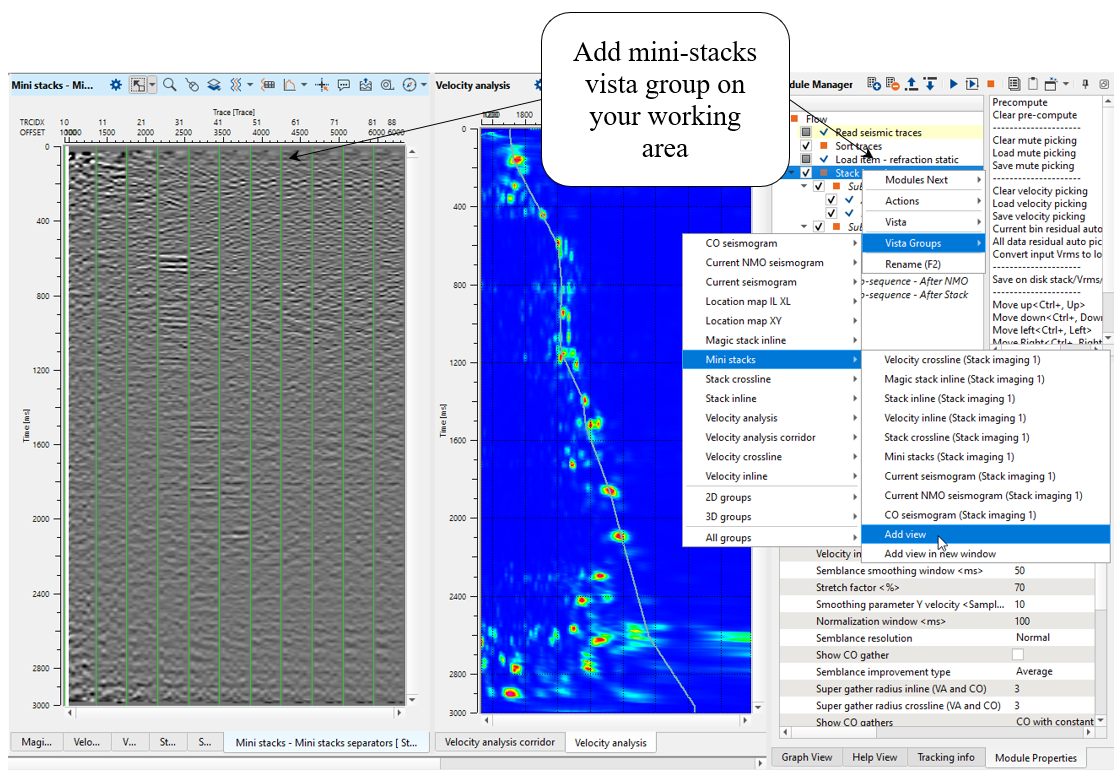Enable the Show CO gather checkbox
This screenshot has height=770, width=1116.
click(x=1018, y=655)
